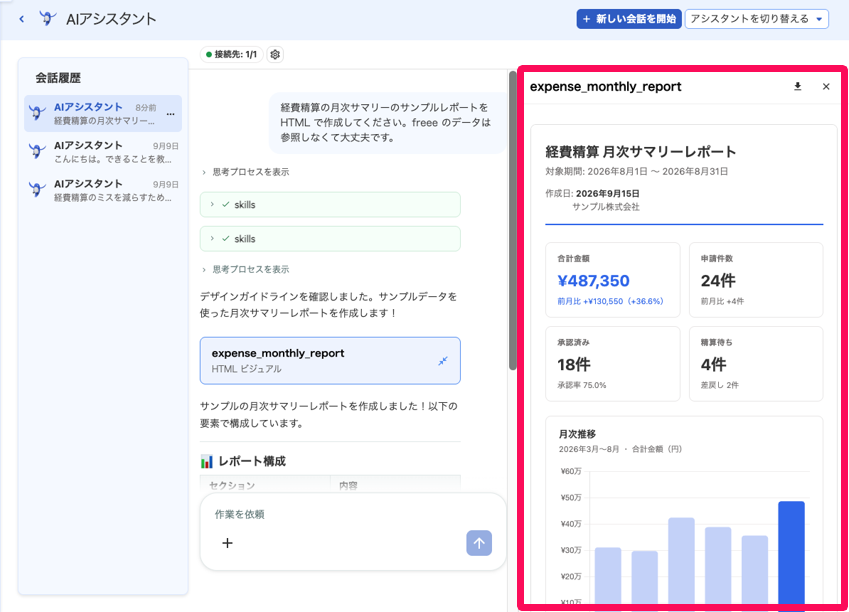Viewport: 849px width, 612px height.
Task: Open connection settings gear icon
Action: click(275, 54)
